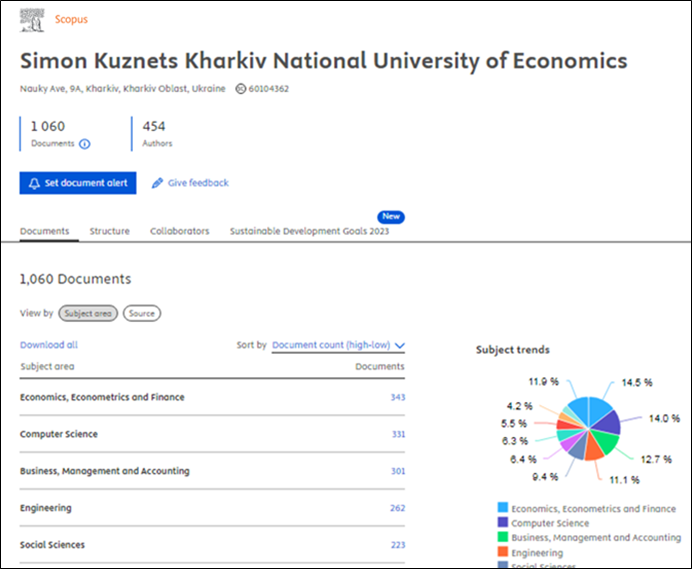Click the 11.9 % pie chart label
692x569 pixels.
point(544,381)
